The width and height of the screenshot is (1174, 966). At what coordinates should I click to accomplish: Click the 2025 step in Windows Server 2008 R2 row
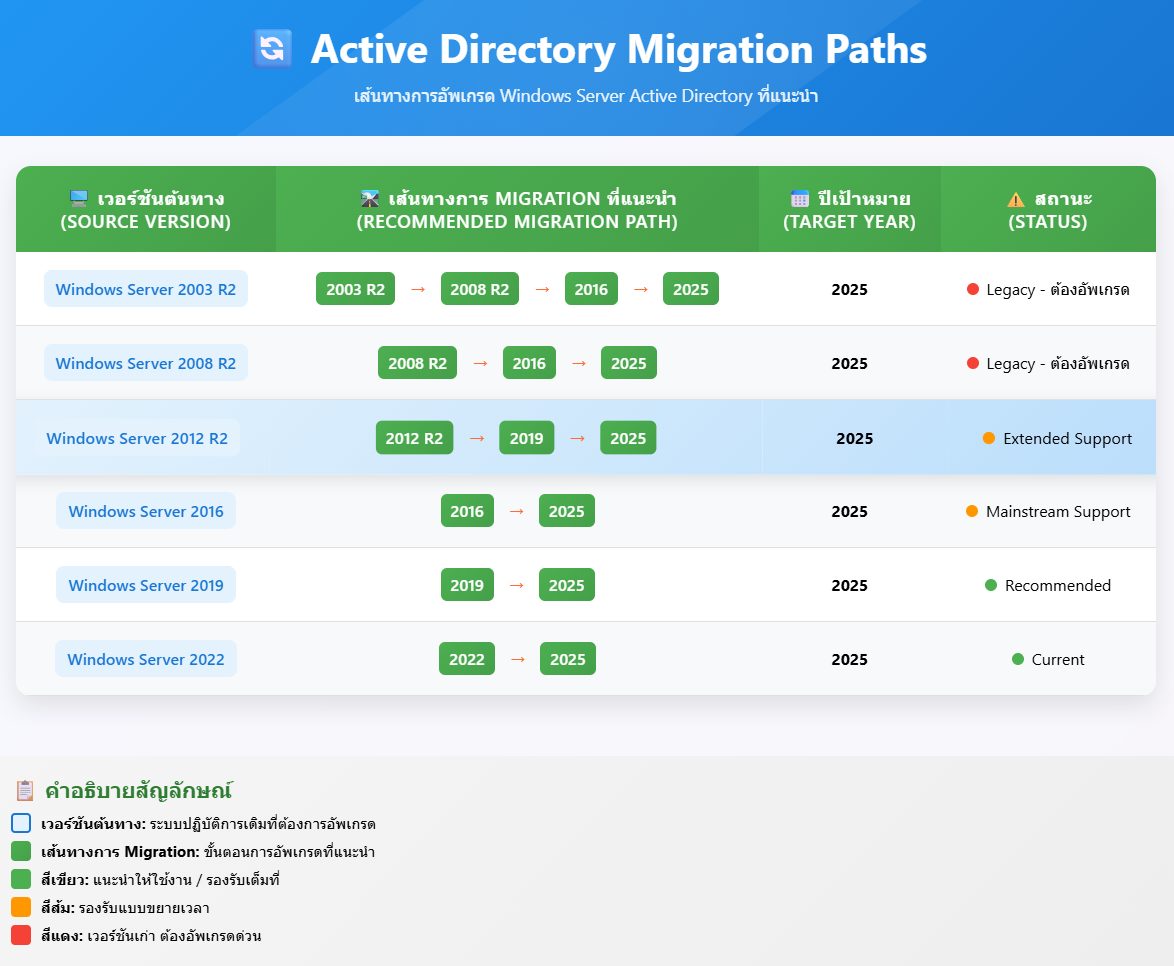[629, 363]
